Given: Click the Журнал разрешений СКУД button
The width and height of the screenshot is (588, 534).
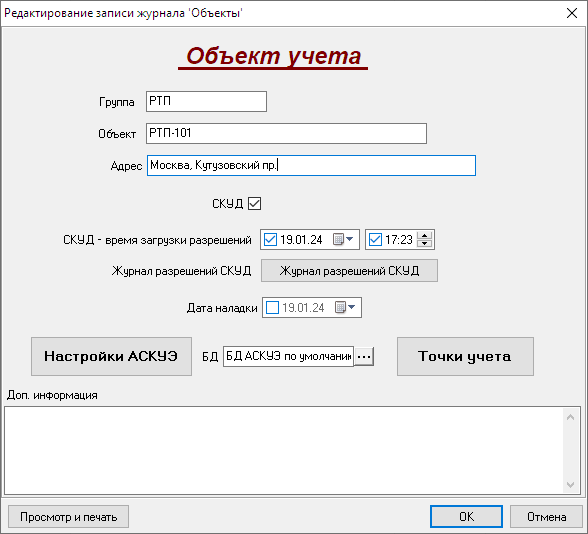Looking at the screenshot, I should tap(349, 271).
